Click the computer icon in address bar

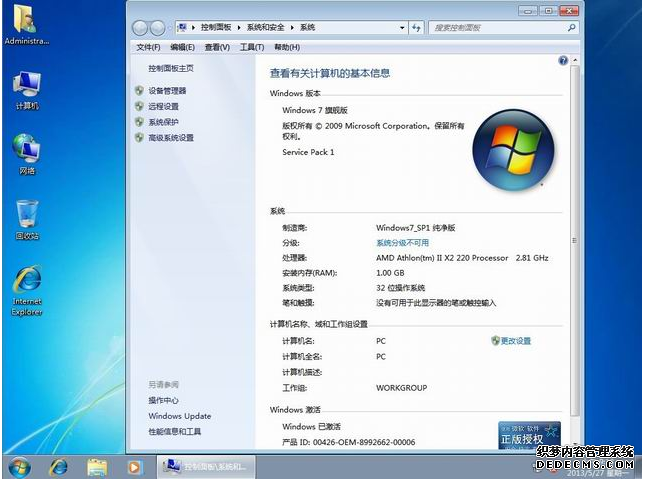point(182,28)
